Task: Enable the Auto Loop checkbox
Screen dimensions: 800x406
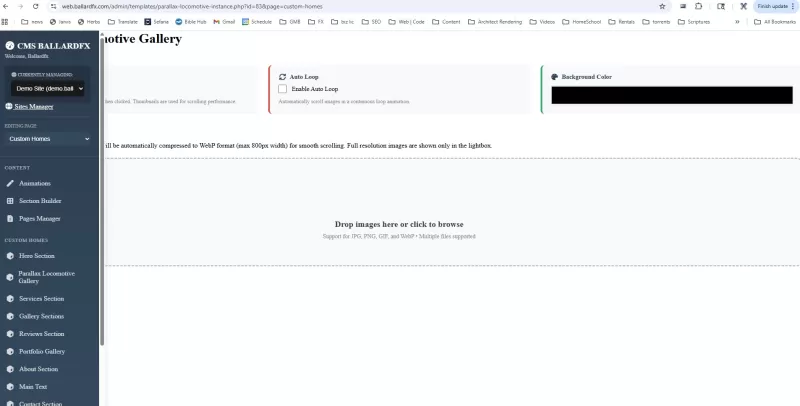Action: [x=283, y=89]
